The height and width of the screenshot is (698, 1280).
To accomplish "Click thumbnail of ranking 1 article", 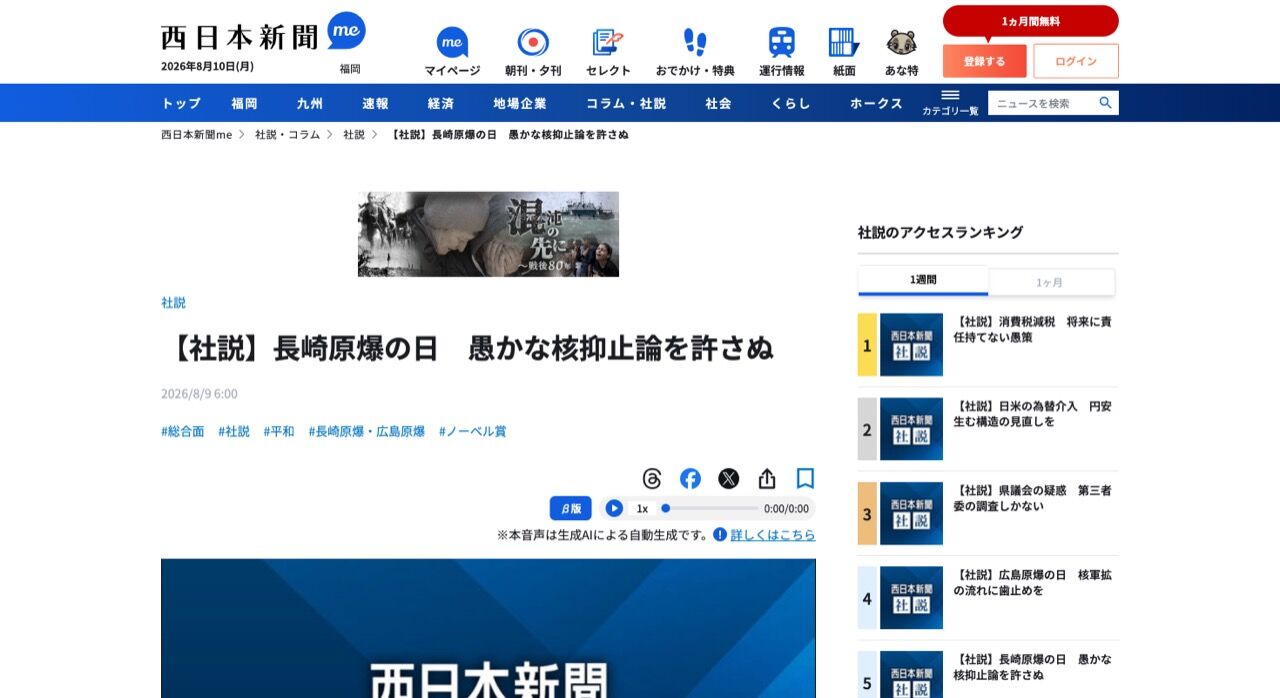I will pyautogui.click(x=911, y=344).
